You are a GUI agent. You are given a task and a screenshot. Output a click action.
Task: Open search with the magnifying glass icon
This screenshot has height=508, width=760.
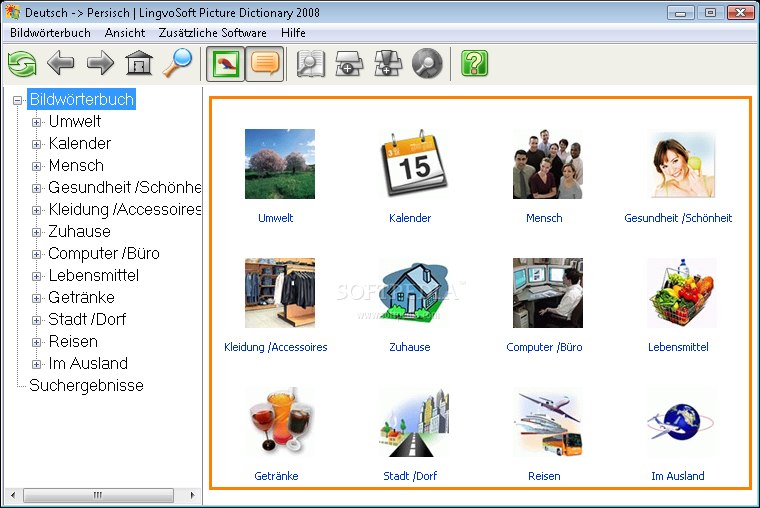pos(177,63)
